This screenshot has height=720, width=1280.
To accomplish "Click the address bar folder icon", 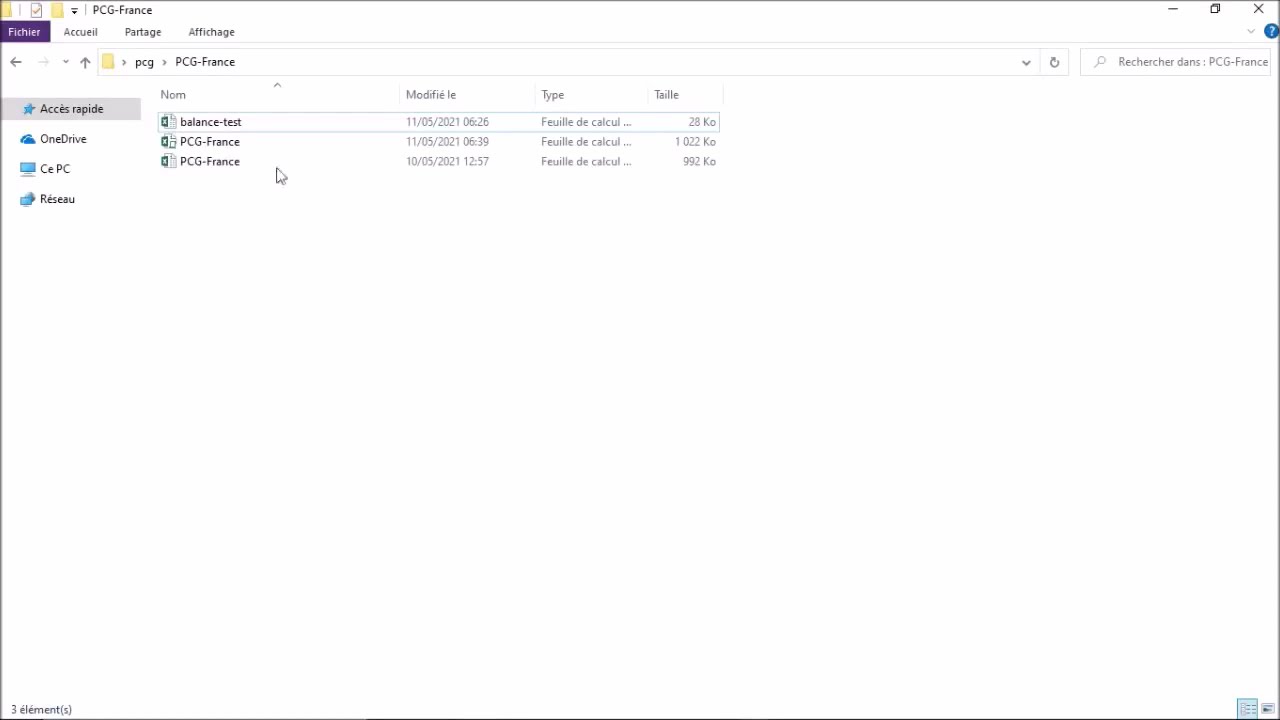I will click(108, 62).
